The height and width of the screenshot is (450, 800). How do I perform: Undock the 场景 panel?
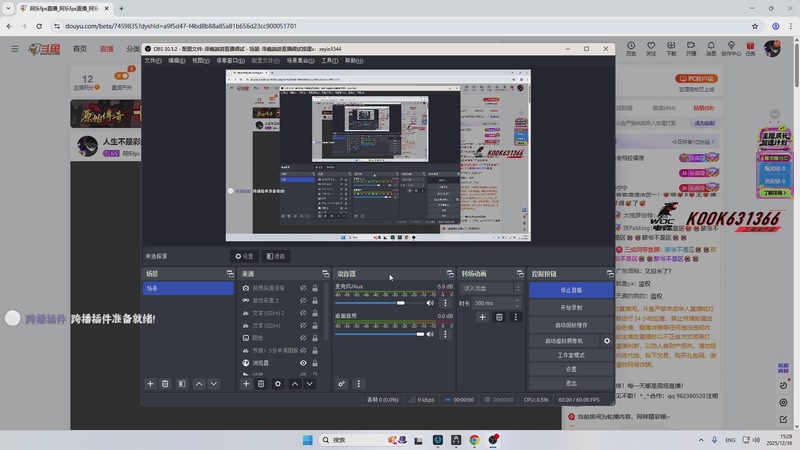pyautogui.click(x=230, y=274)
